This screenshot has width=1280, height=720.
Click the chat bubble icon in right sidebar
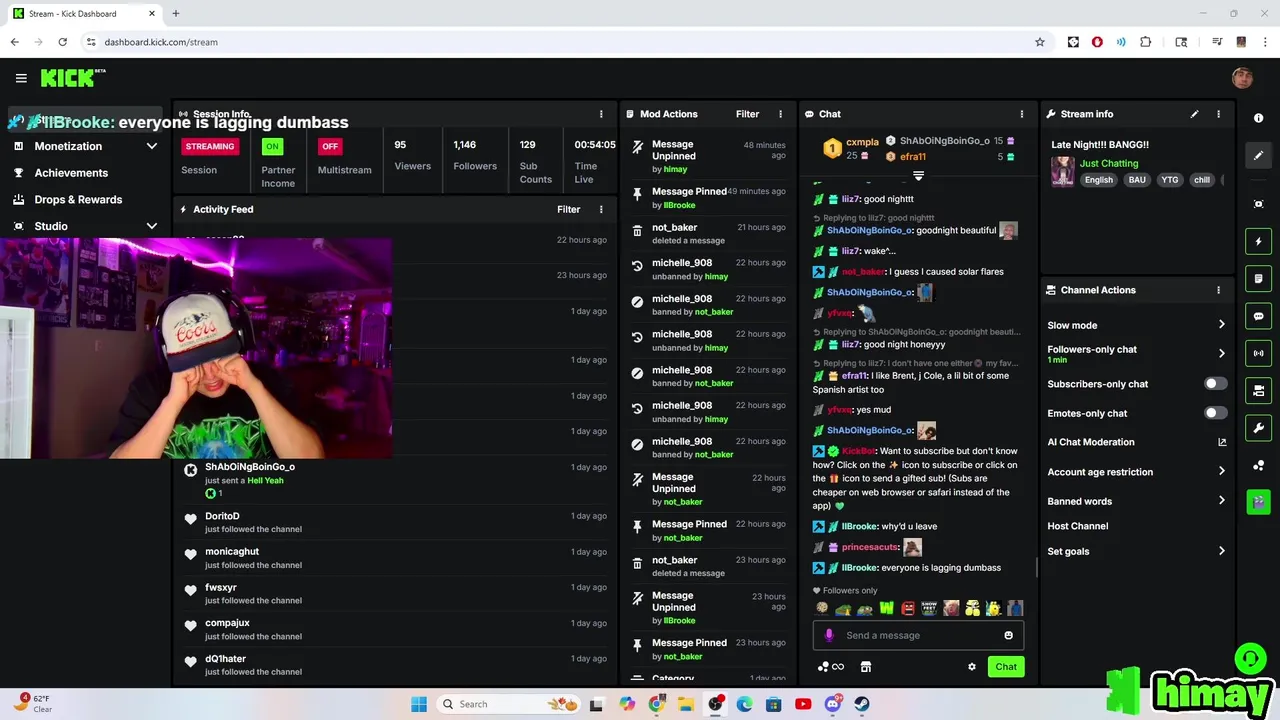(x=1259, y=316)
